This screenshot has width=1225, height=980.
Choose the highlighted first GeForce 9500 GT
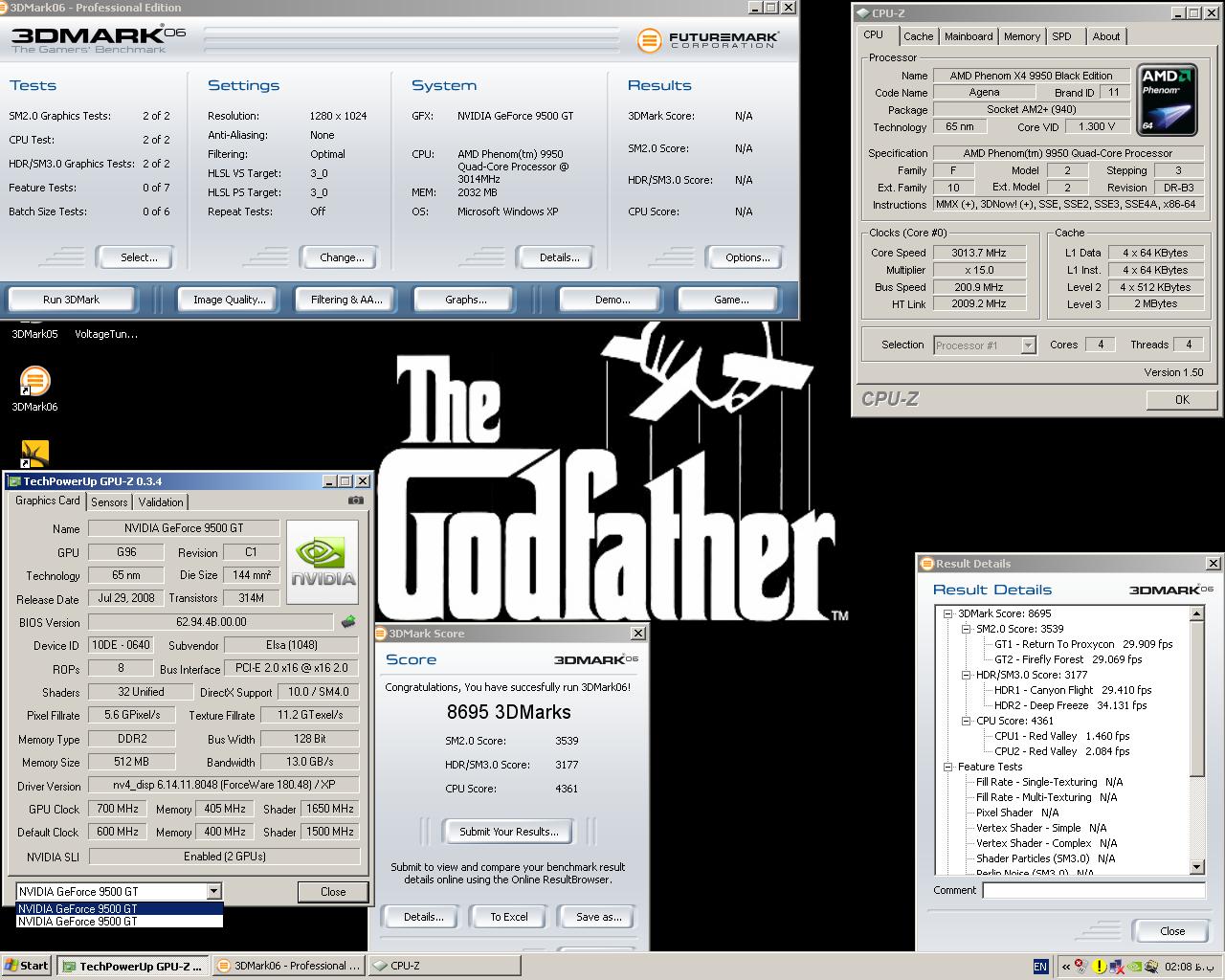click(x=120, y=909)
